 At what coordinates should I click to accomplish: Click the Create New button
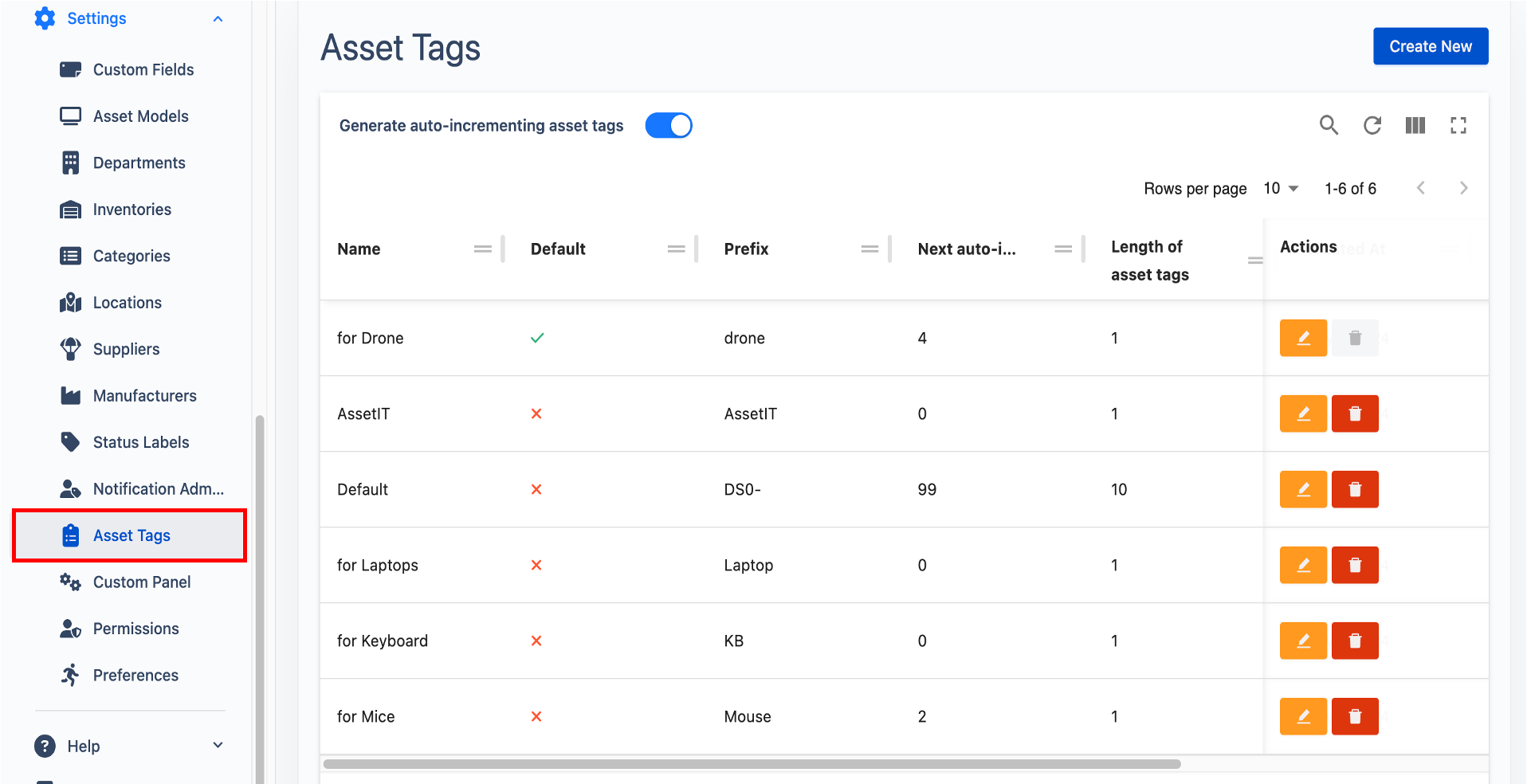(x=1430, y=46)
